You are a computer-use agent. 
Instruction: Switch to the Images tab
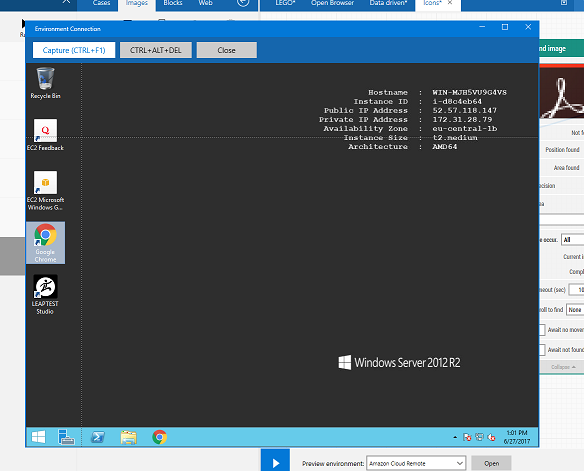click(137, 3)
